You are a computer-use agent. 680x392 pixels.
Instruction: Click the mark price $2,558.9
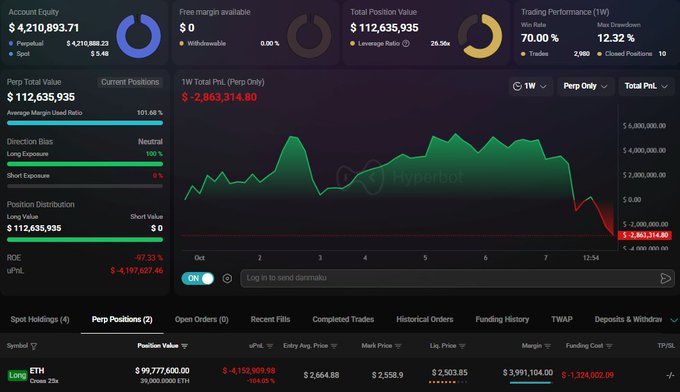(387, 375)
